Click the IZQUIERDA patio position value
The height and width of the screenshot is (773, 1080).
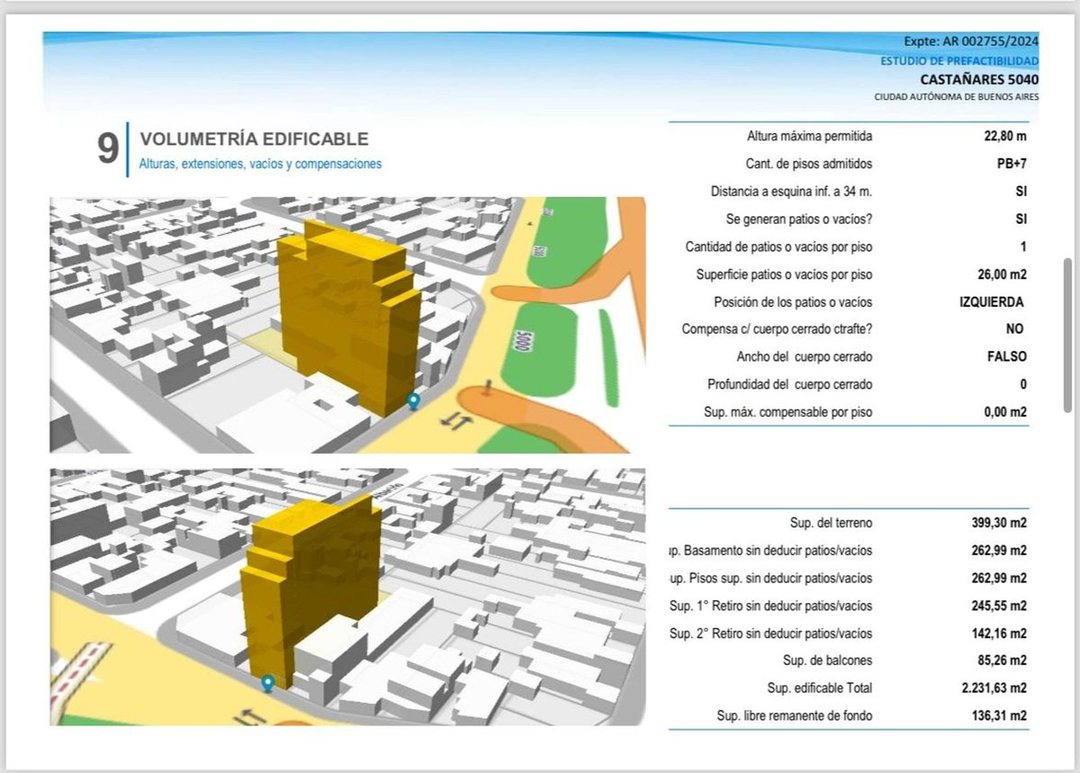pyautogui.click(x=991, y=302)
